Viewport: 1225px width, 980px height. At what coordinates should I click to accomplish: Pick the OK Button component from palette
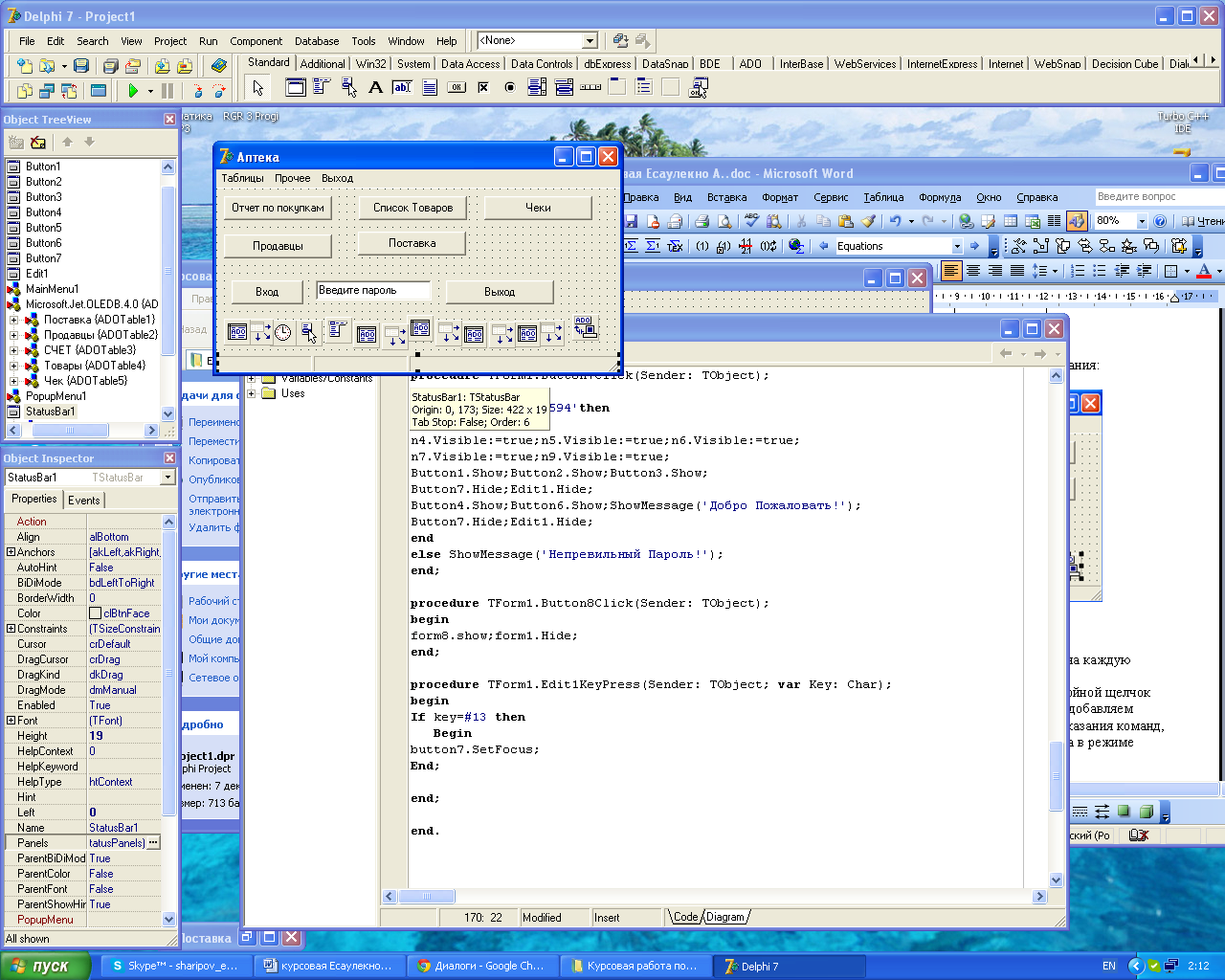tap(457, 87)
